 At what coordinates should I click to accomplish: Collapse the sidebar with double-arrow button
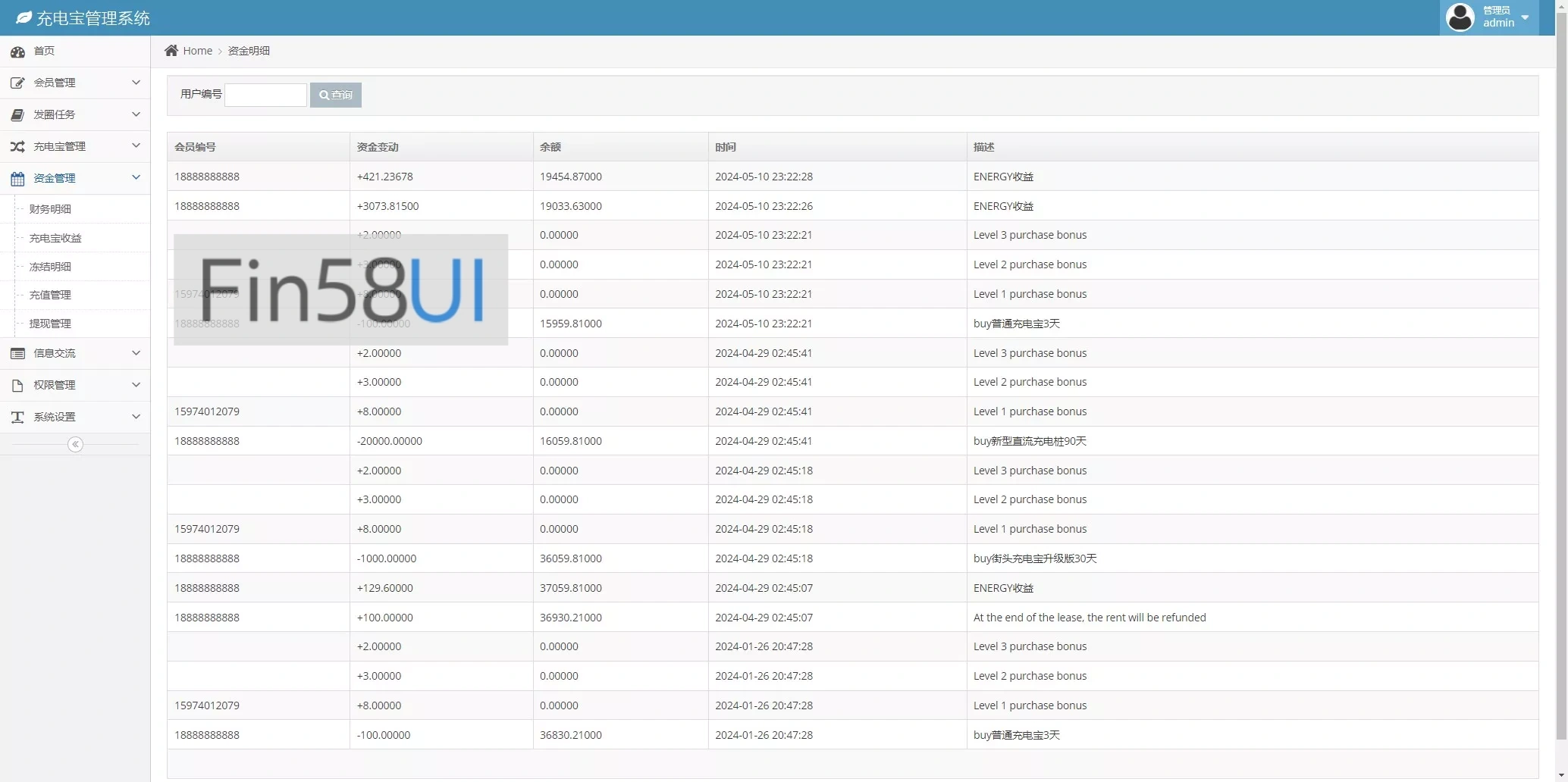(x=75, y=445)
